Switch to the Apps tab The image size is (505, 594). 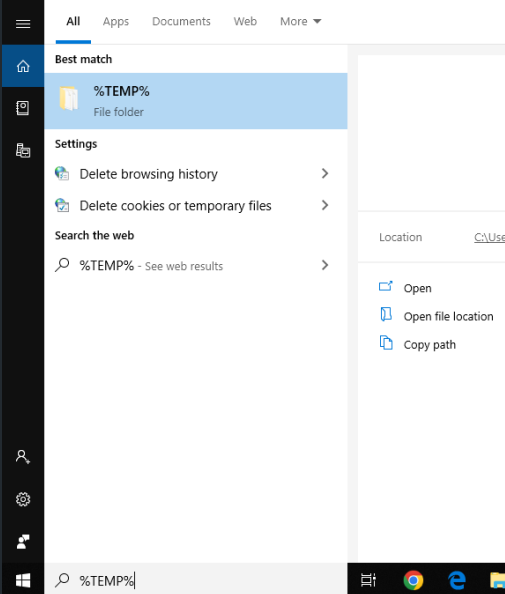pyautogui.click(x=116, y=22)
